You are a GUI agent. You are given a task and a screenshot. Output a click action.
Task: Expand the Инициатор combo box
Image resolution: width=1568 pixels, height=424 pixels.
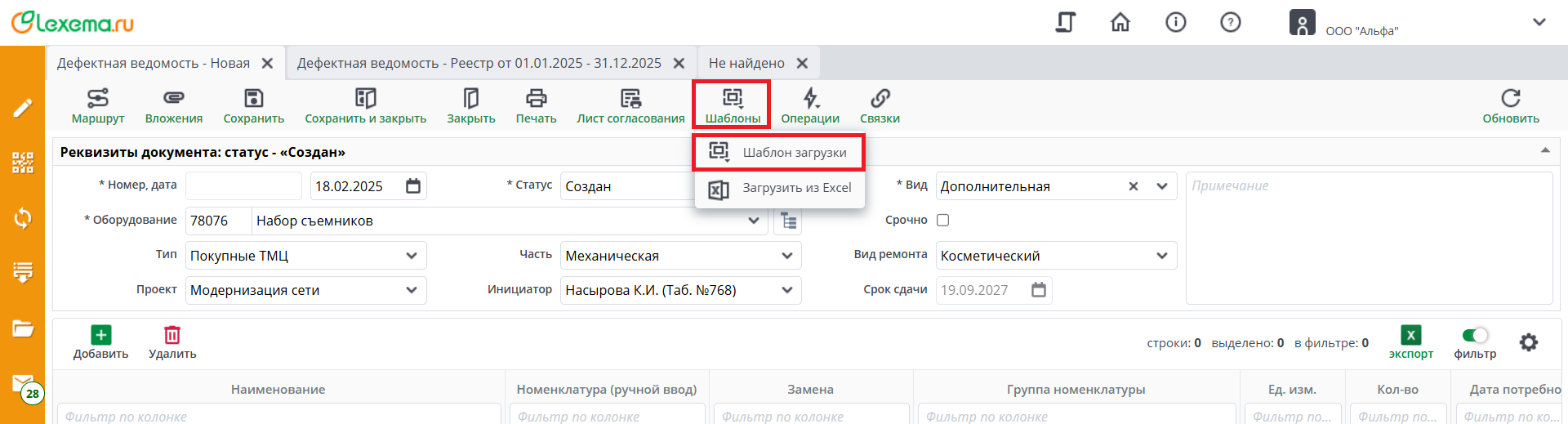tap(786, 290)
